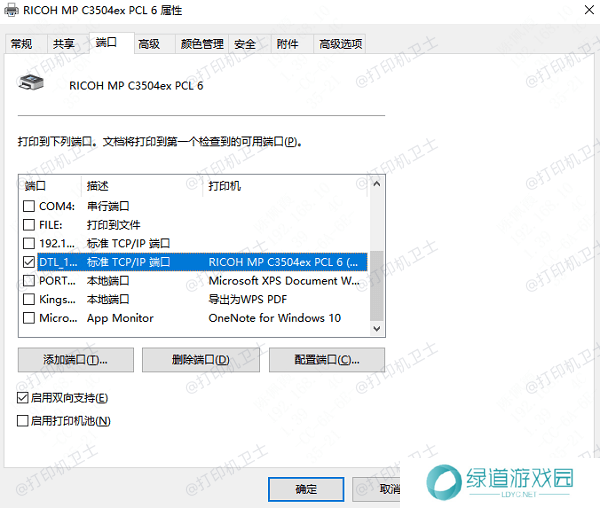600x508 pixels.
Task: Click the port list scroll-up arrow
Action: (x=376, y=185)
